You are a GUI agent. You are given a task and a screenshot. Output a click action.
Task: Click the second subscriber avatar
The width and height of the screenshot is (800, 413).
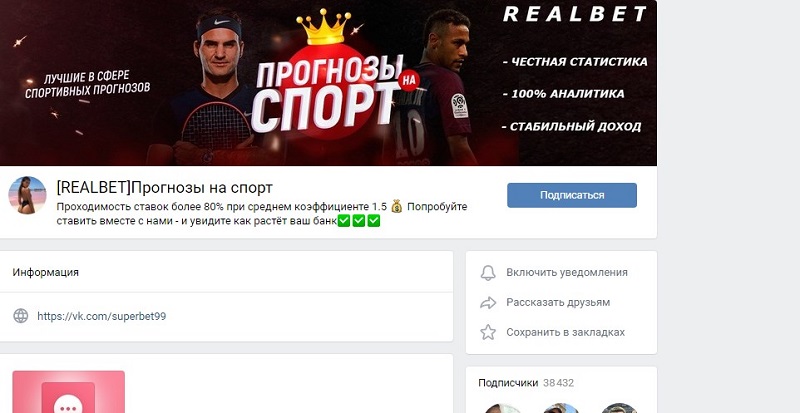tap(561, 408)
